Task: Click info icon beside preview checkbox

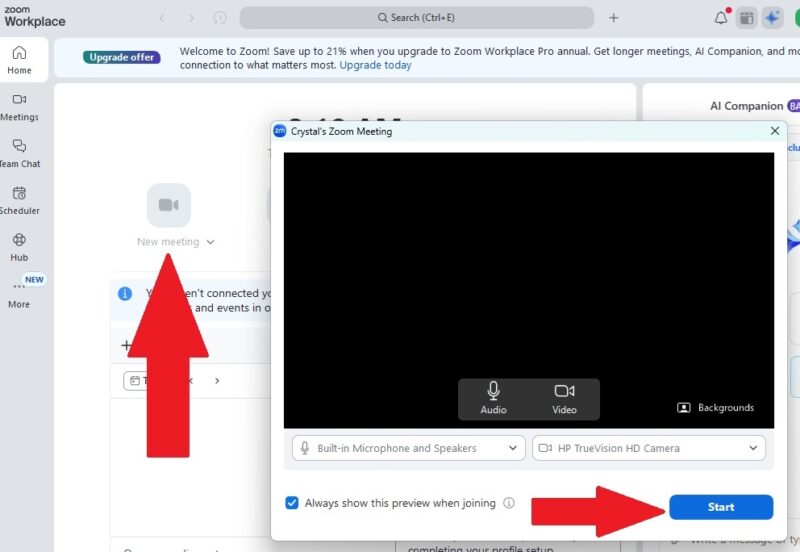Action: click(x=509, y=503)
